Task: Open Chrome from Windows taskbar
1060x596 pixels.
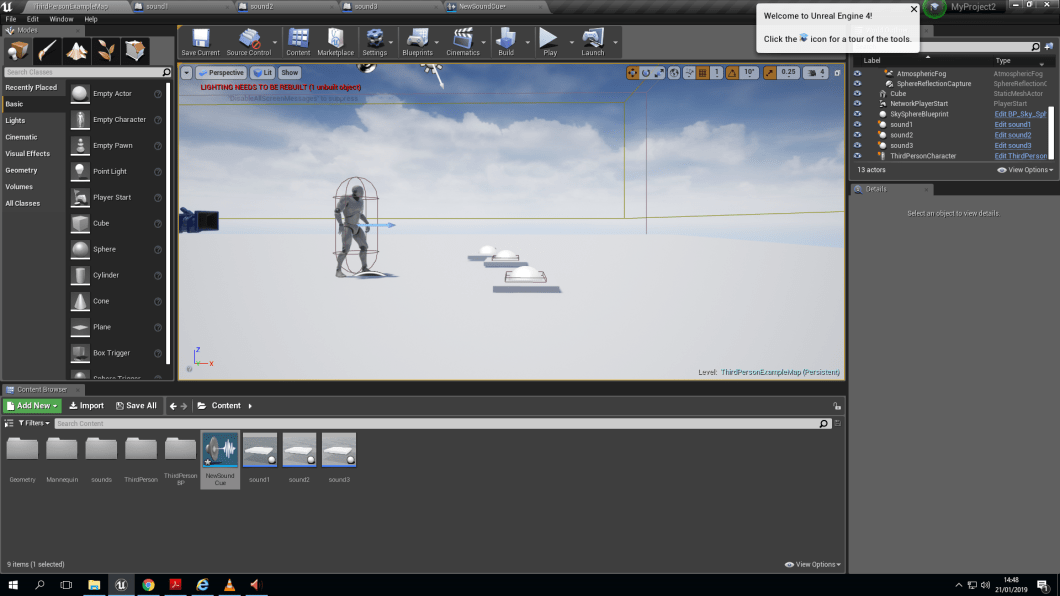Action: pos(148,585)
